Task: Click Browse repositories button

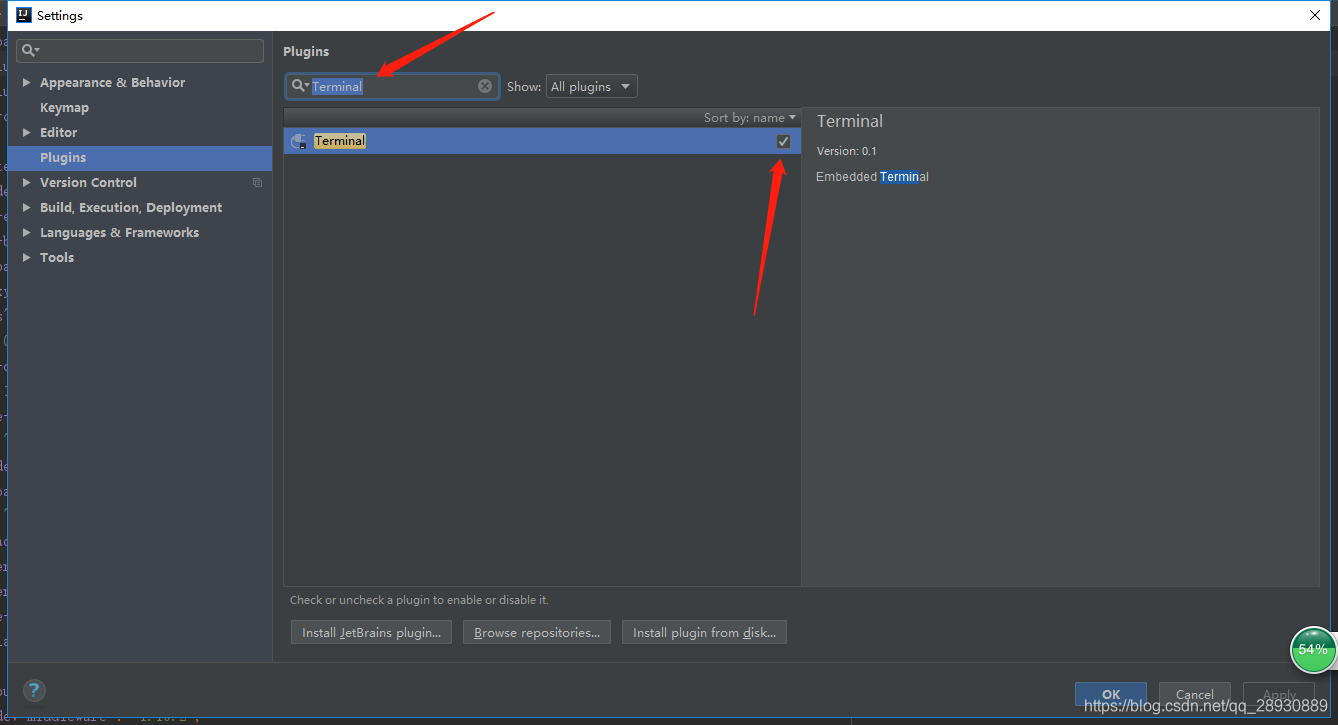Action: (537, 632)
